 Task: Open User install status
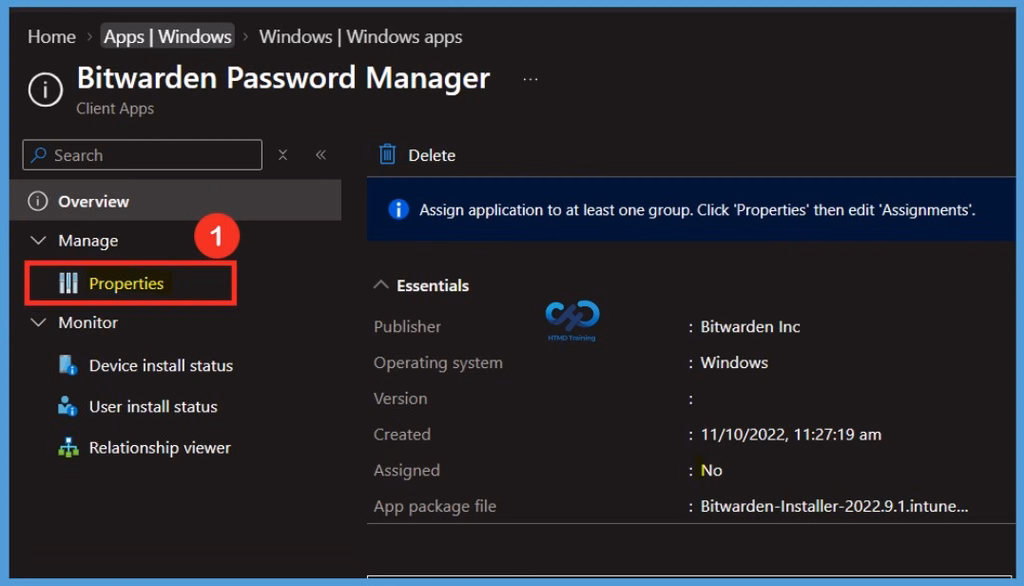[153, 406]
